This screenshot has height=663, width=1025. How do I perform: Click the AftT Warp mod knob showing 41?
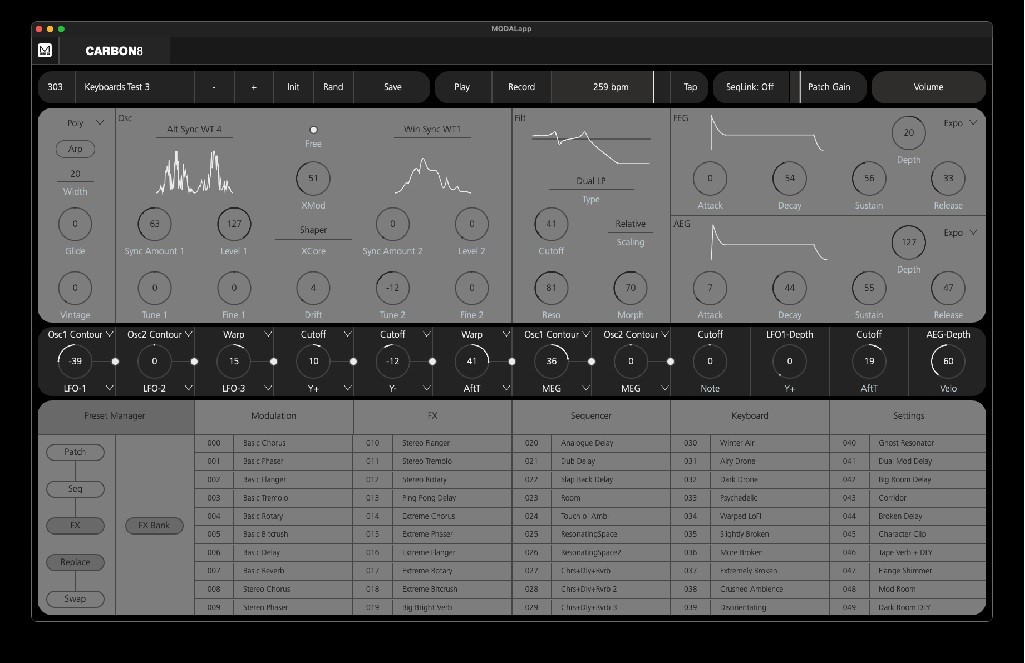[x=471, y=361]
